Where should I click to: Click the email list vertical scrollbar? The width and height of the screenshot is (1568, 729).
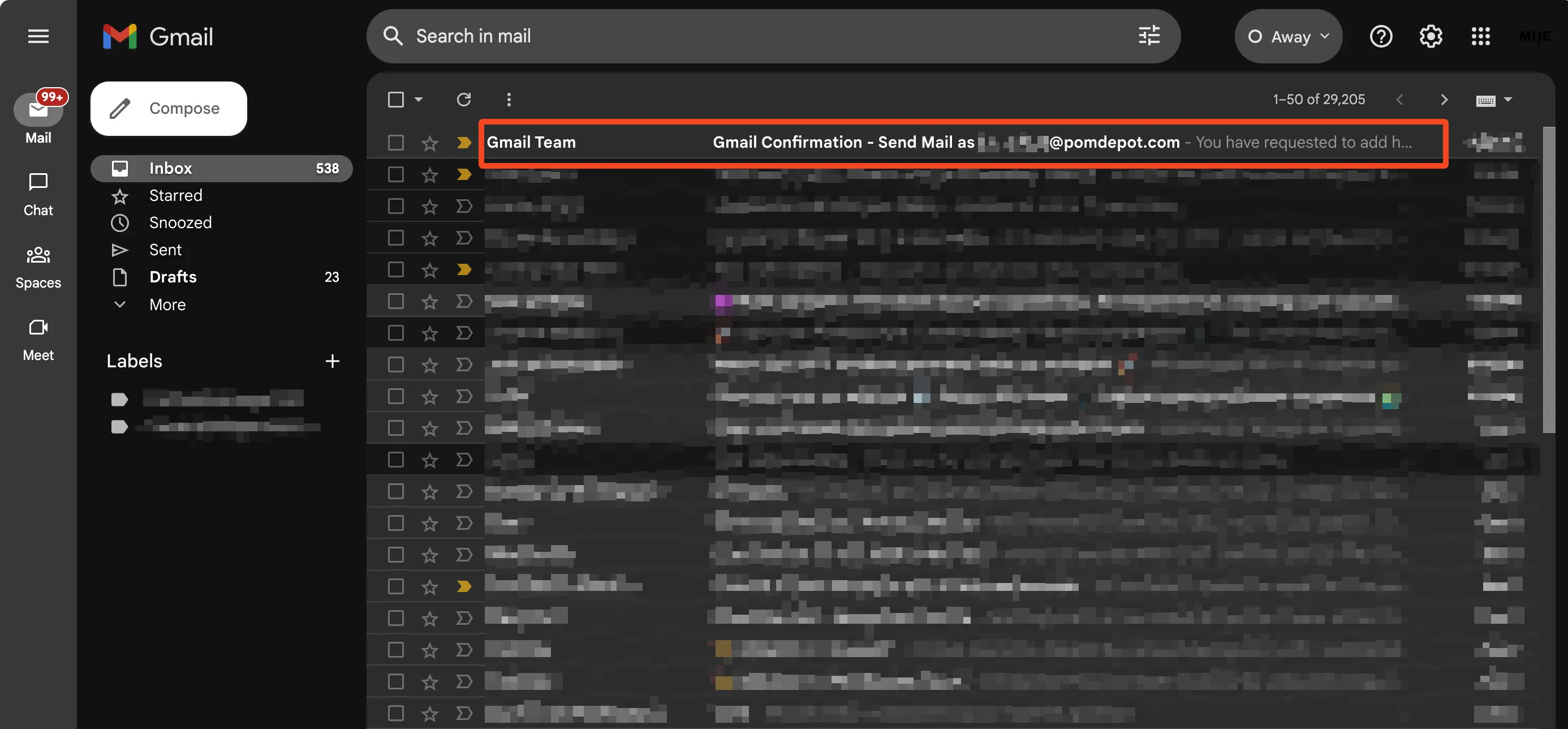point(1549,280)
